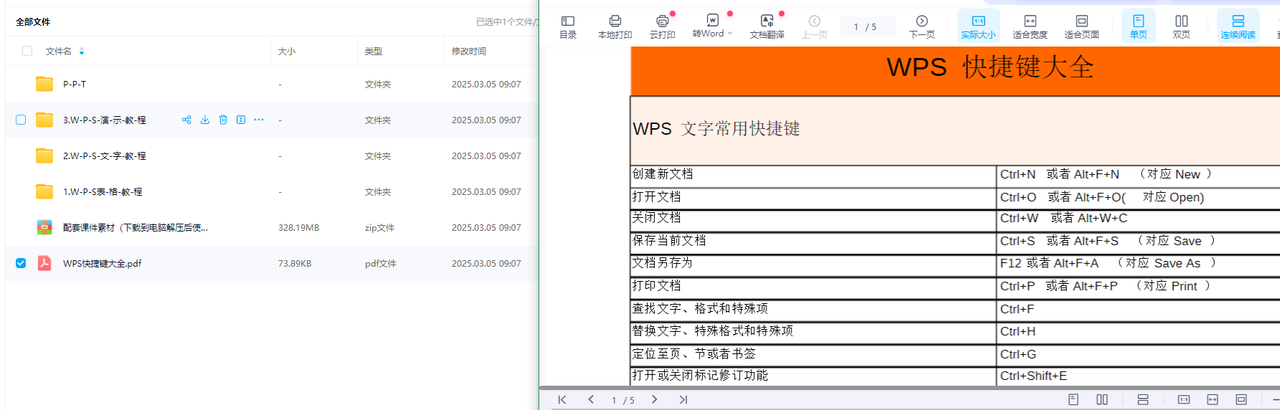This screenshot has height=410, width=1280.
Task: Click single page icon in bottom status bar
Action: coord(1073,400)
